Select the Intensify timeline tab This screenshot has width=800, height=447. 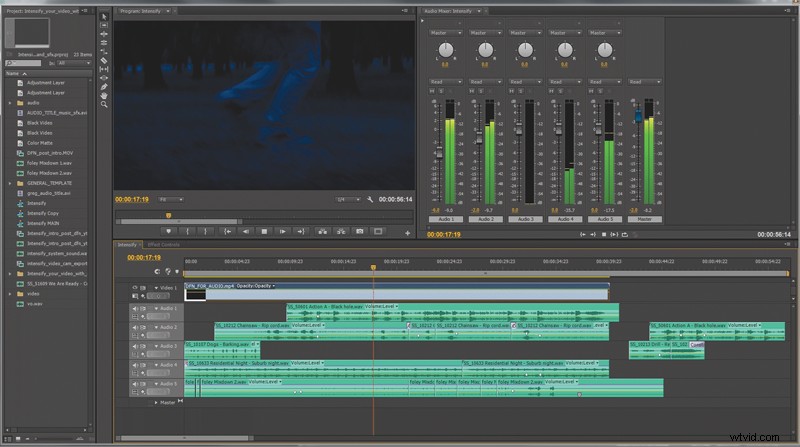127,245
